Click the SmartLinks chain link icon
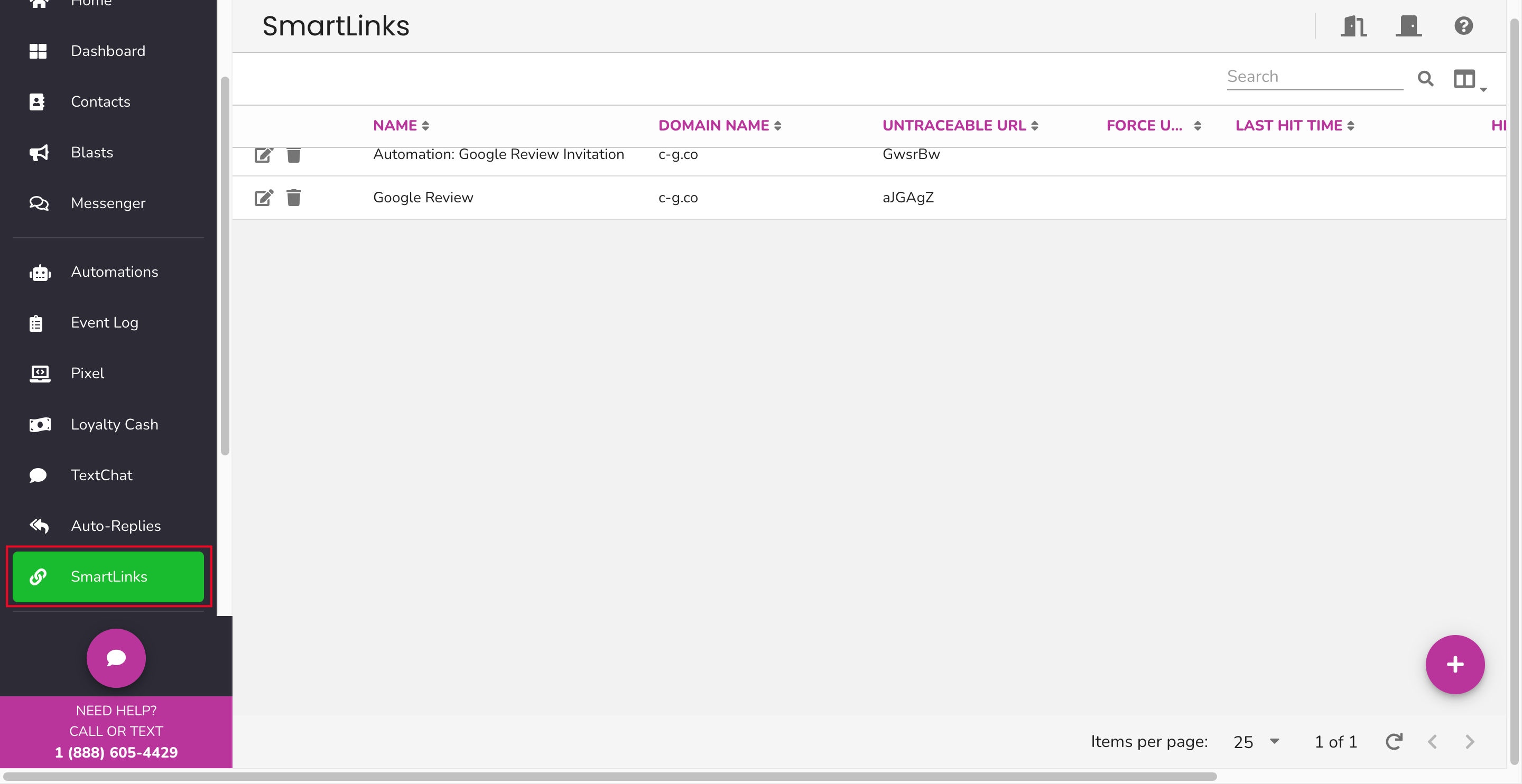Screen dimensions: 1522x784 tap(38, 576)
